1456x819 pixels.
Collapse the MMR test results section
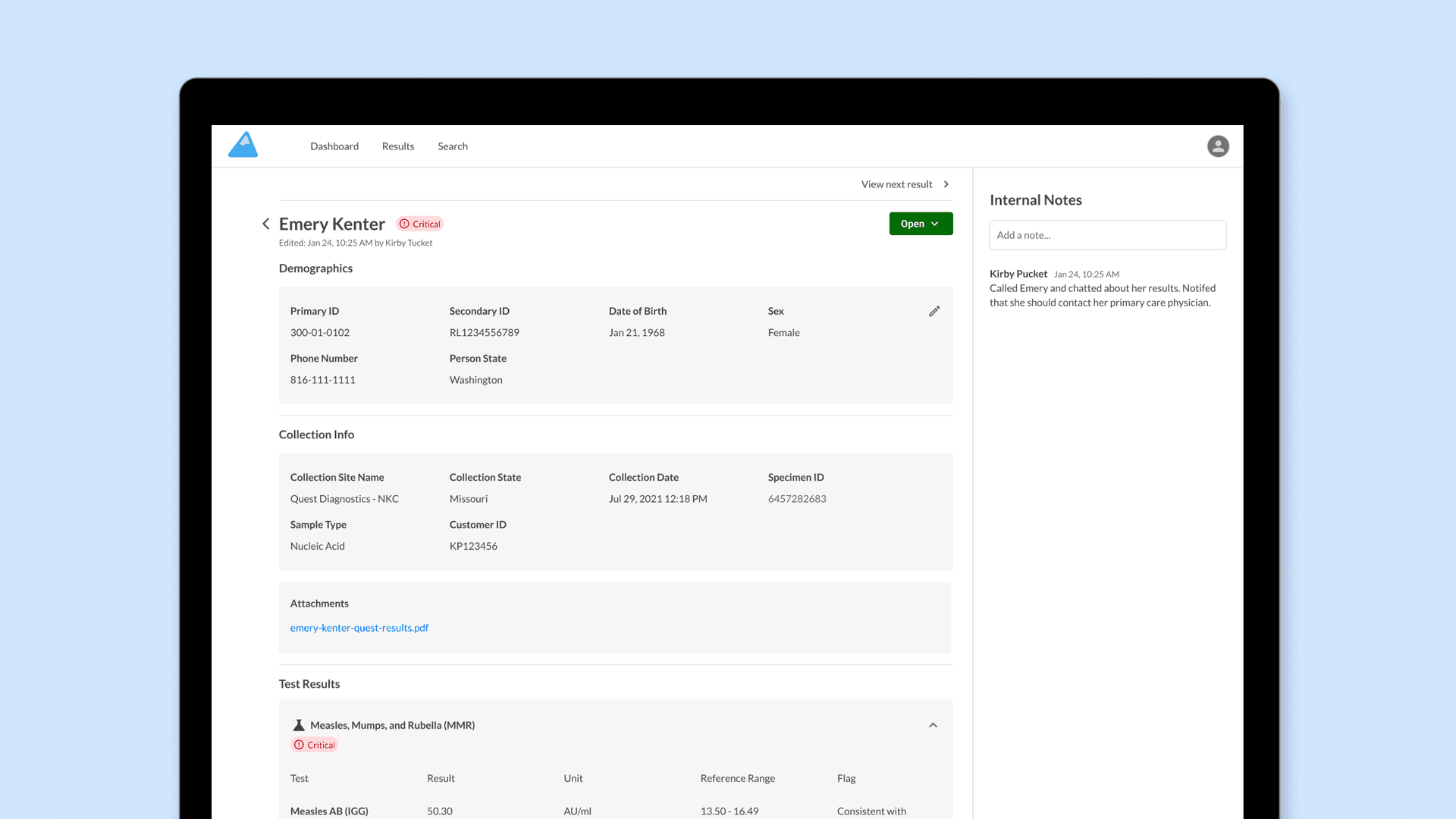934,725
